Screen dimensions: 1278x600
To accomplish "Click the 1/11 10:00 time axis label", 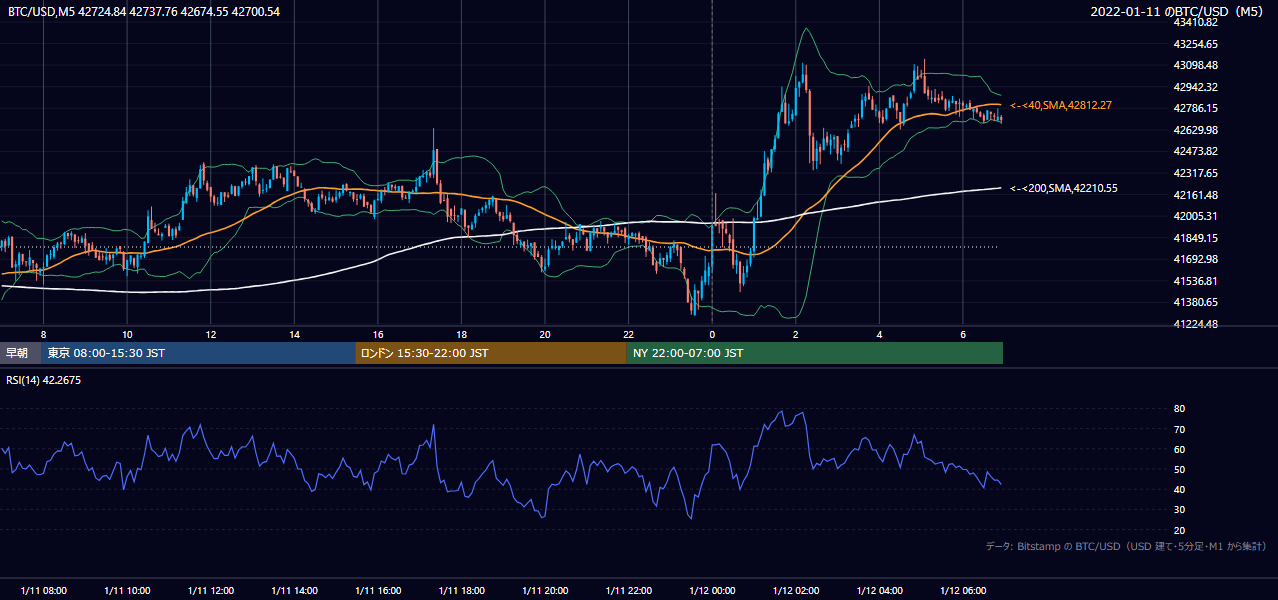I will 127,590.
